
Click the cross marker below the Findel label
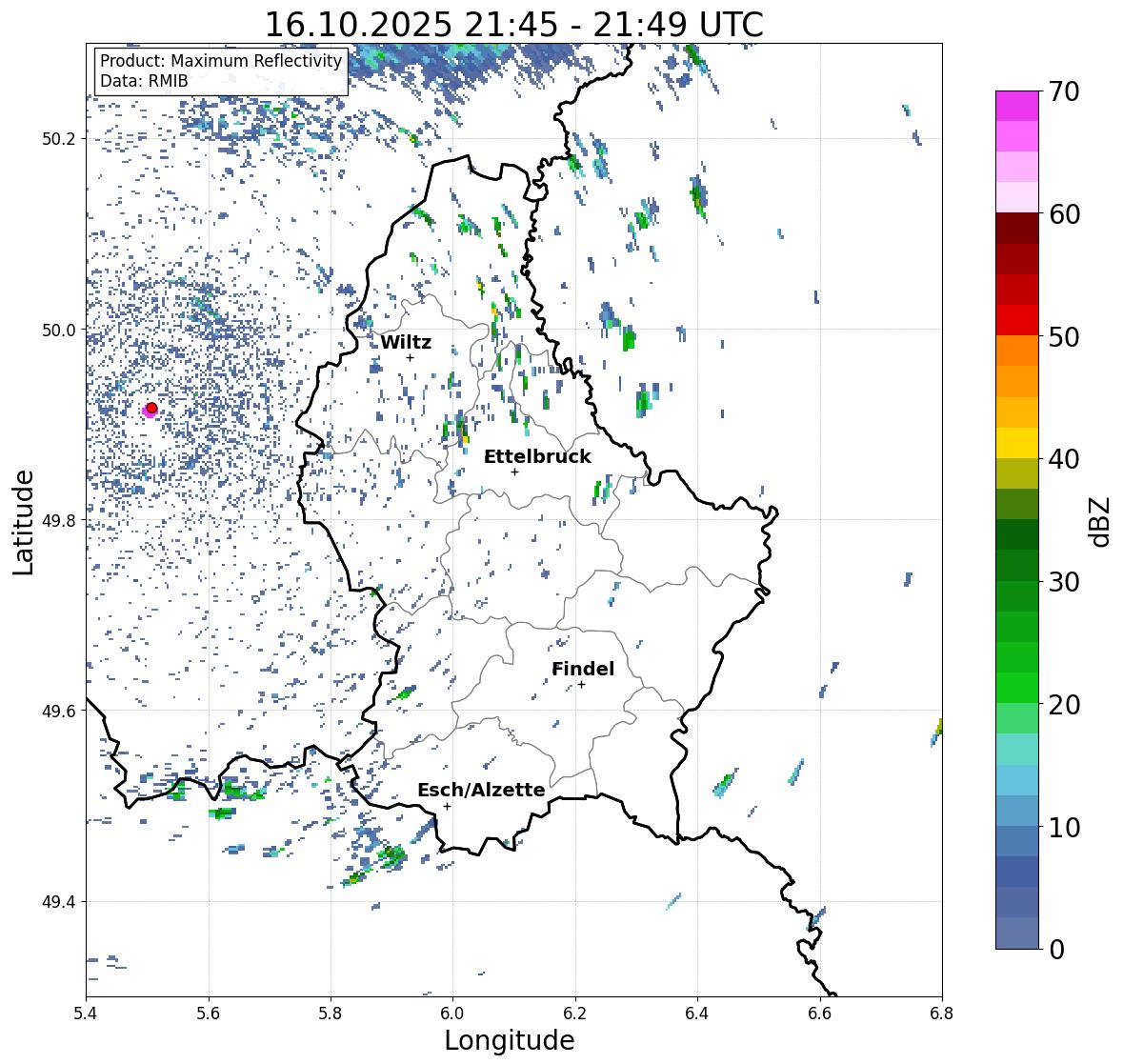click(x=582, y=685)
